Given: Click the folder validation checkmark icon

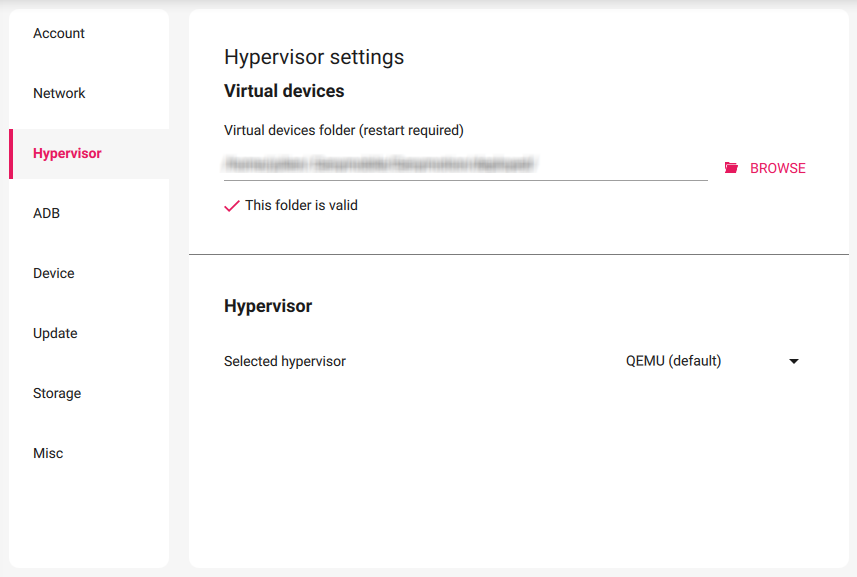Looking at the screenshot, I should coord(231,204).
